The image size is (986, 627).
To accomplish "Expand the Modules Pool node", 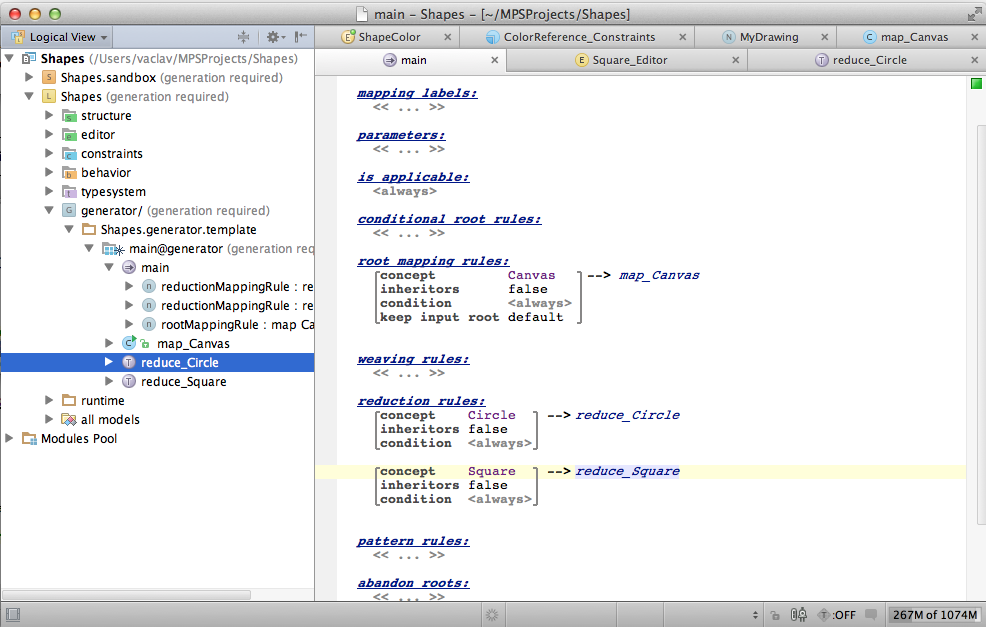I will pos(11,439).
